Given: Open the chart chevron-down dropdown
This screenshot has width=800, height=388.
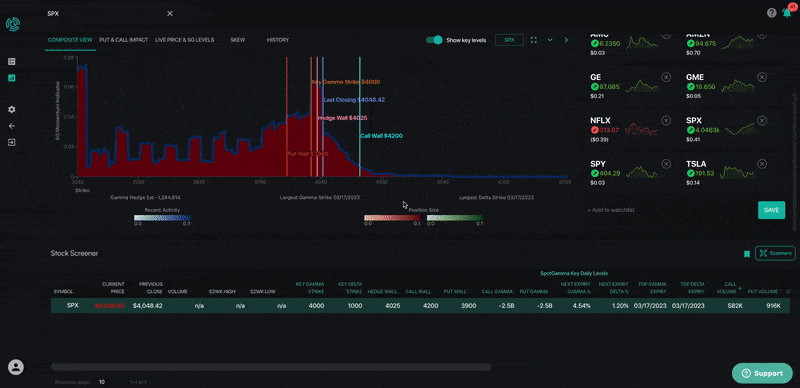Looking at the screenshot, I should (x=550, y=40).
